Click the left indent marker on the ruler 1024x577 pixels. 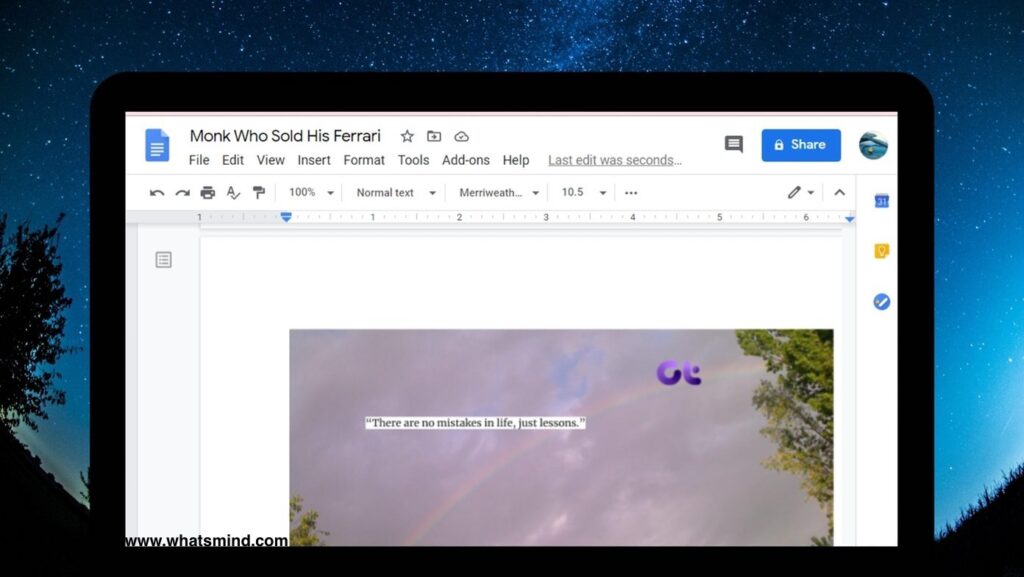[286, 217]
